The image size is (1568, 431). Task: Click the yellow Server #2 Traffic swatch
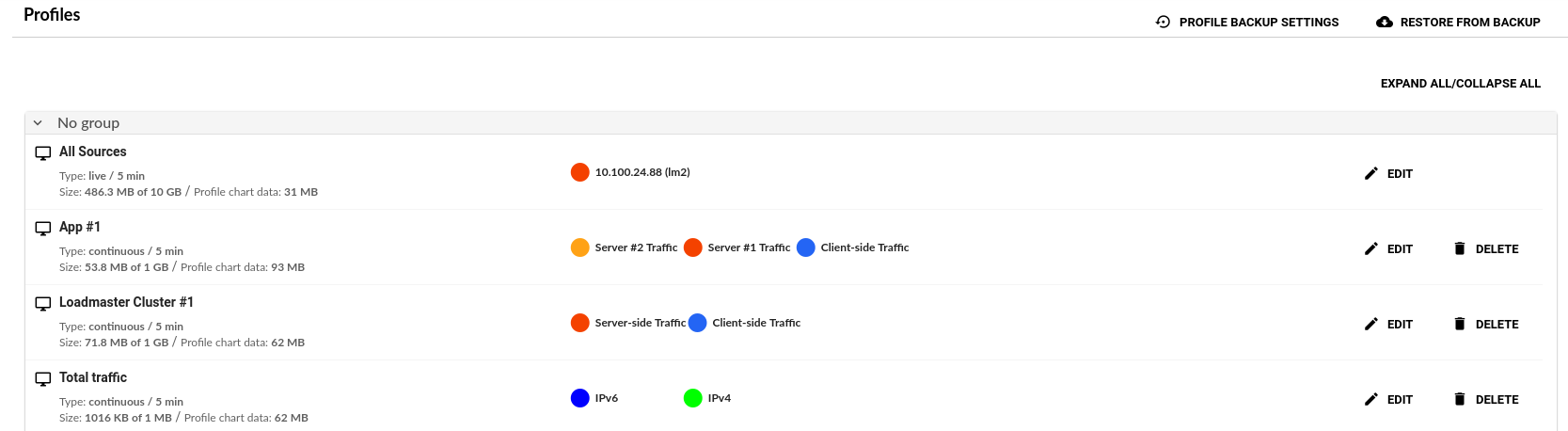point(579,247)
